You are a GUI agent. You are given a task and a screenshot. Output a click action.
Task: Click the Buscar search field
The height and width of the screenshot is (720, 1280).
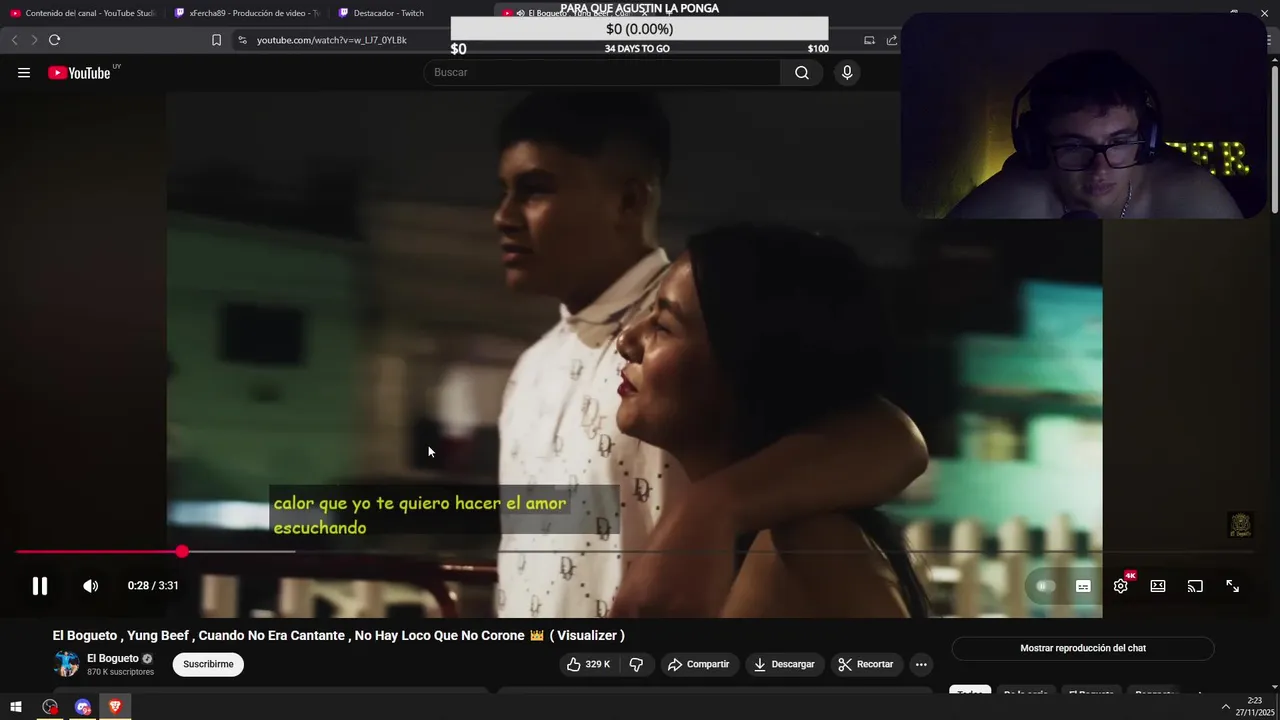click(x=602, y=72)
